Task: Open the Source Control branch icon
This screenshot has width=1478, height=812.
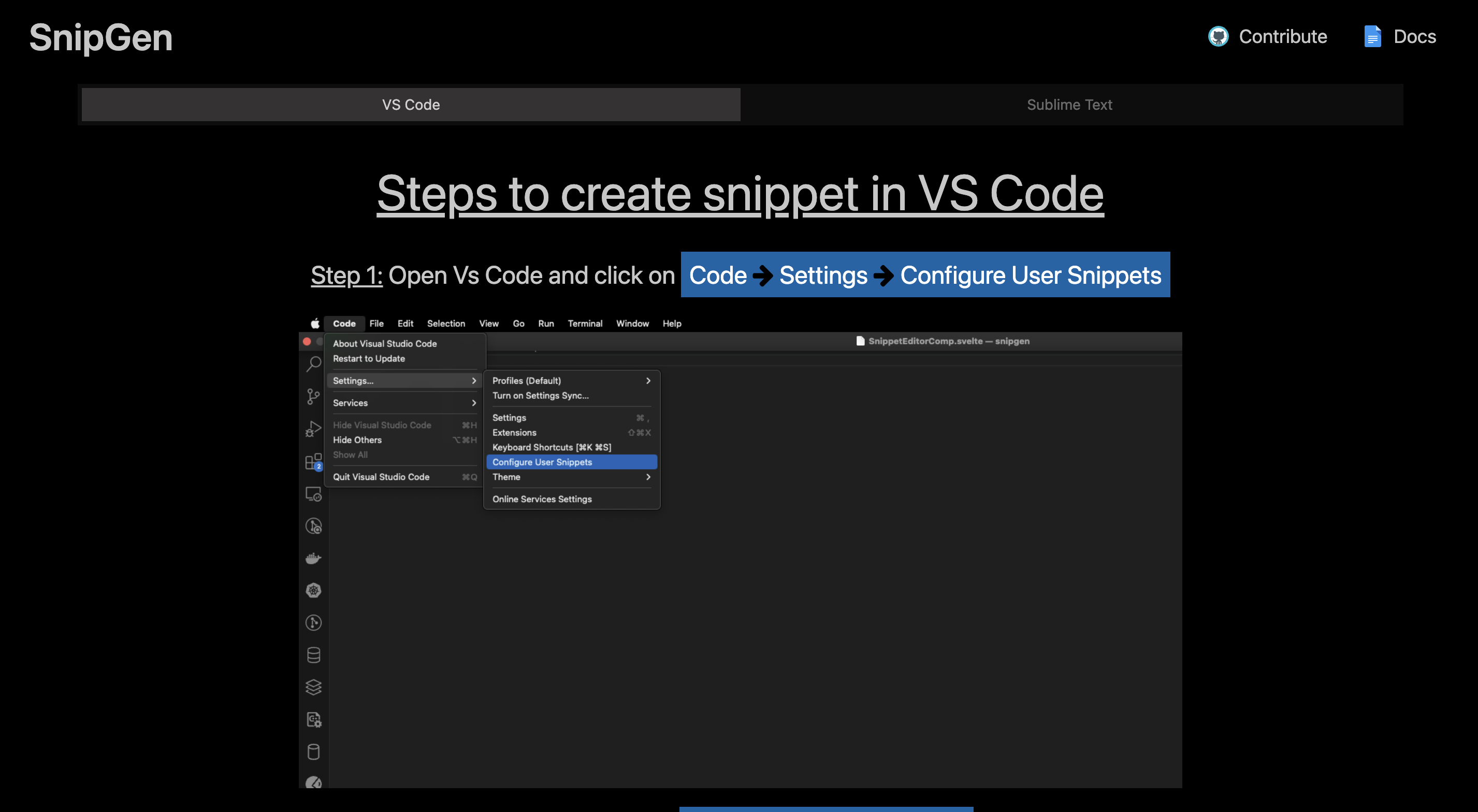Action: click(x=313, y=397)
